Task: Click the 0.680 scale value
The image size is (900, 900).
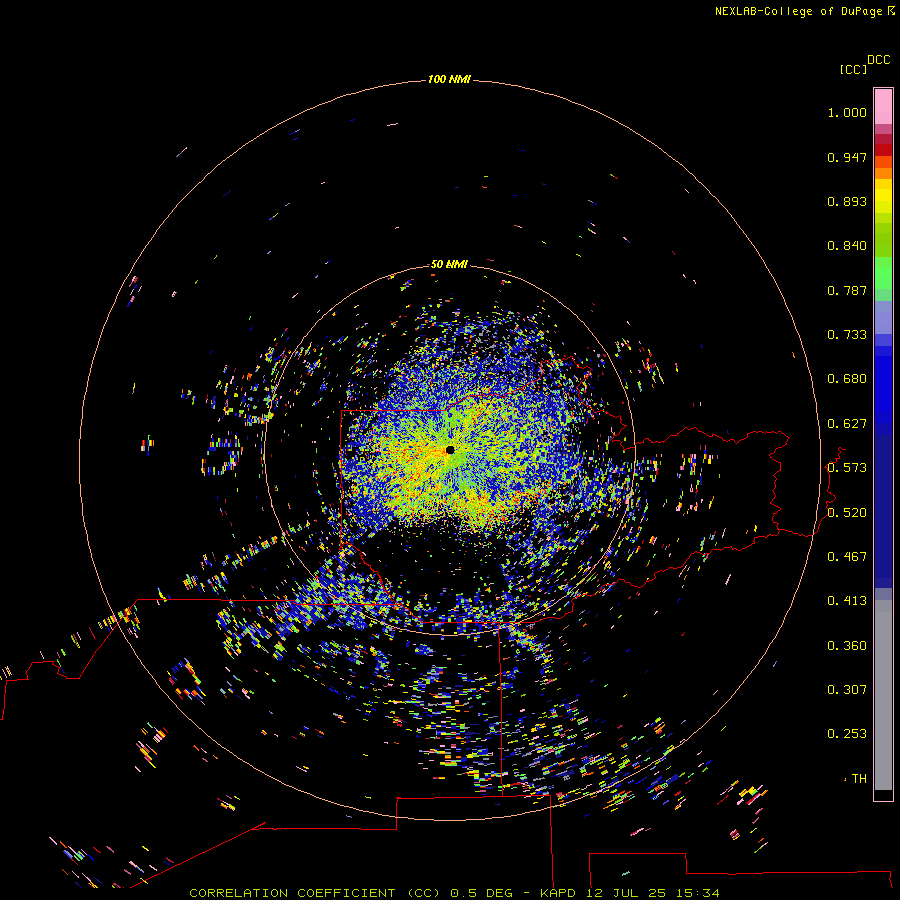Action: (x=847, y=379)
